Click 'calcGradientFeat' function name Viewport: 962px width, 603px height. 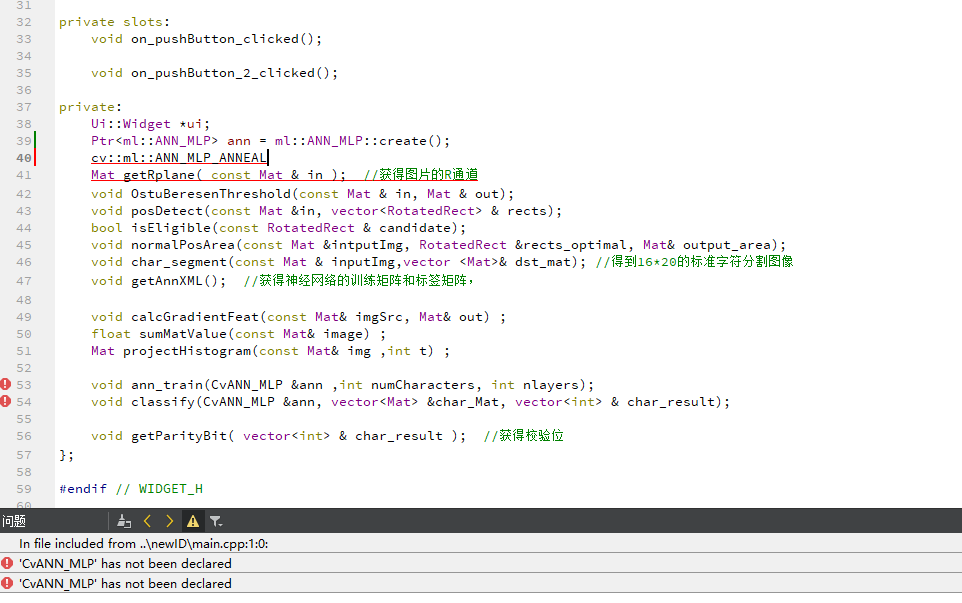(x=194, y=317)
